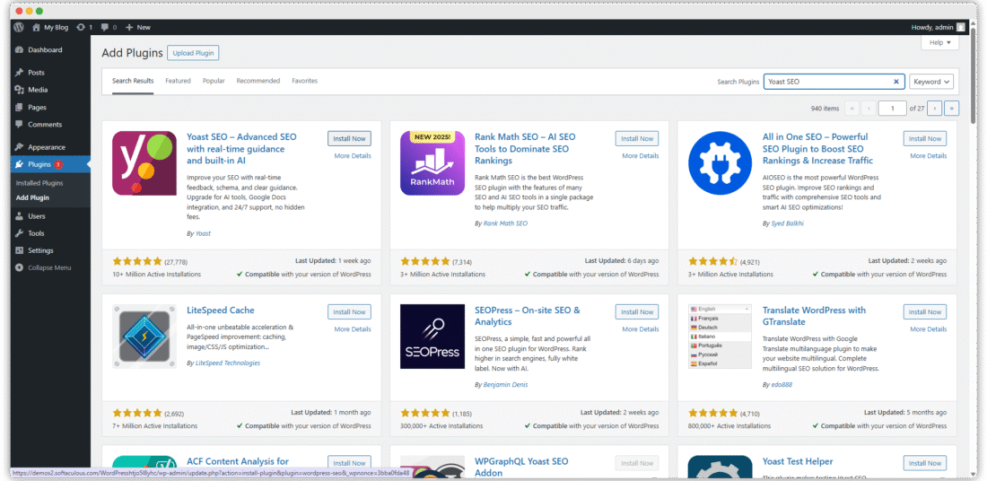Image resolution: width=987 pixels, height=481 pixels.
Task: Open More Details for SEOPress
Action: tap(641, 329)
